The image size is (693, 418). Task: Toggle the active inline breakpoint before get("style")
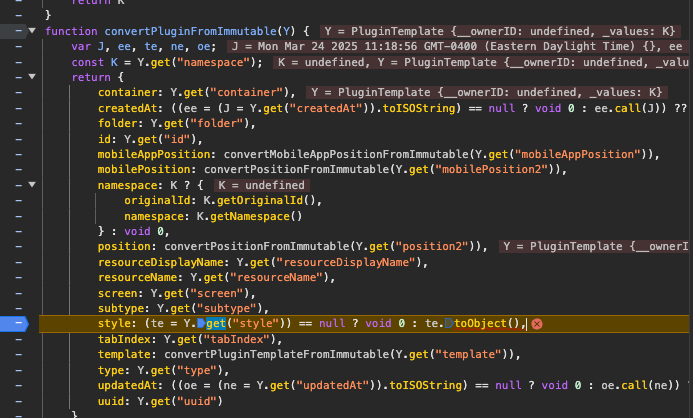(x=201, y=323)
